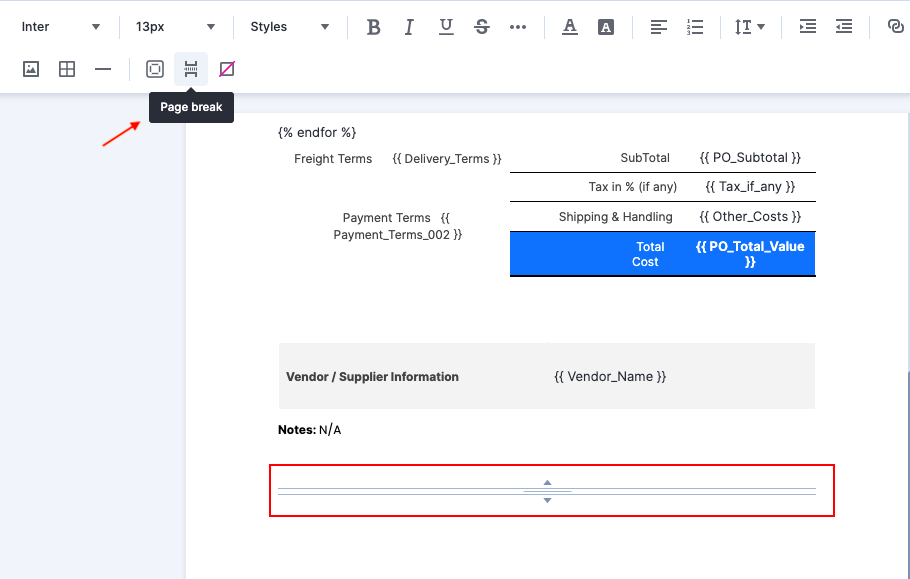Toggle bold formatting
Viewport: 910px width, 579px height.
(374, 27)
